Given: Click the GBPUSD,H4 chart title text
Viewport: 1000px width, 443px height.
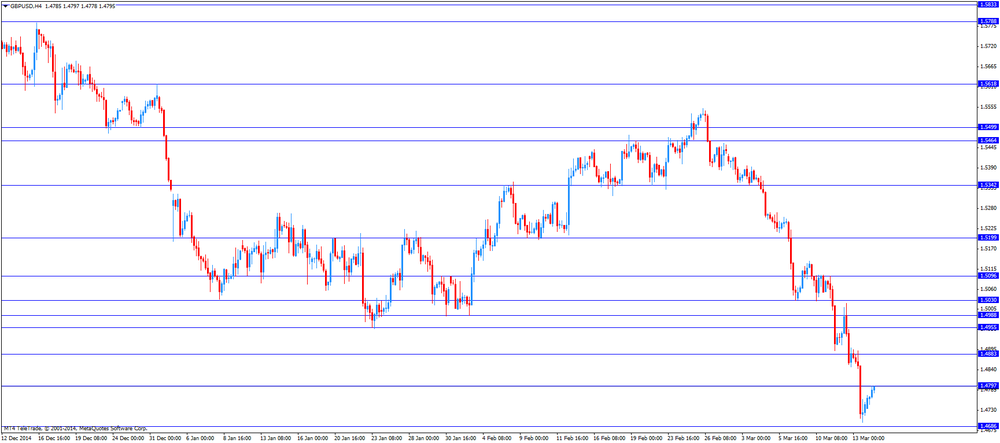Looking at the screenshot, I should click(27, 6).
